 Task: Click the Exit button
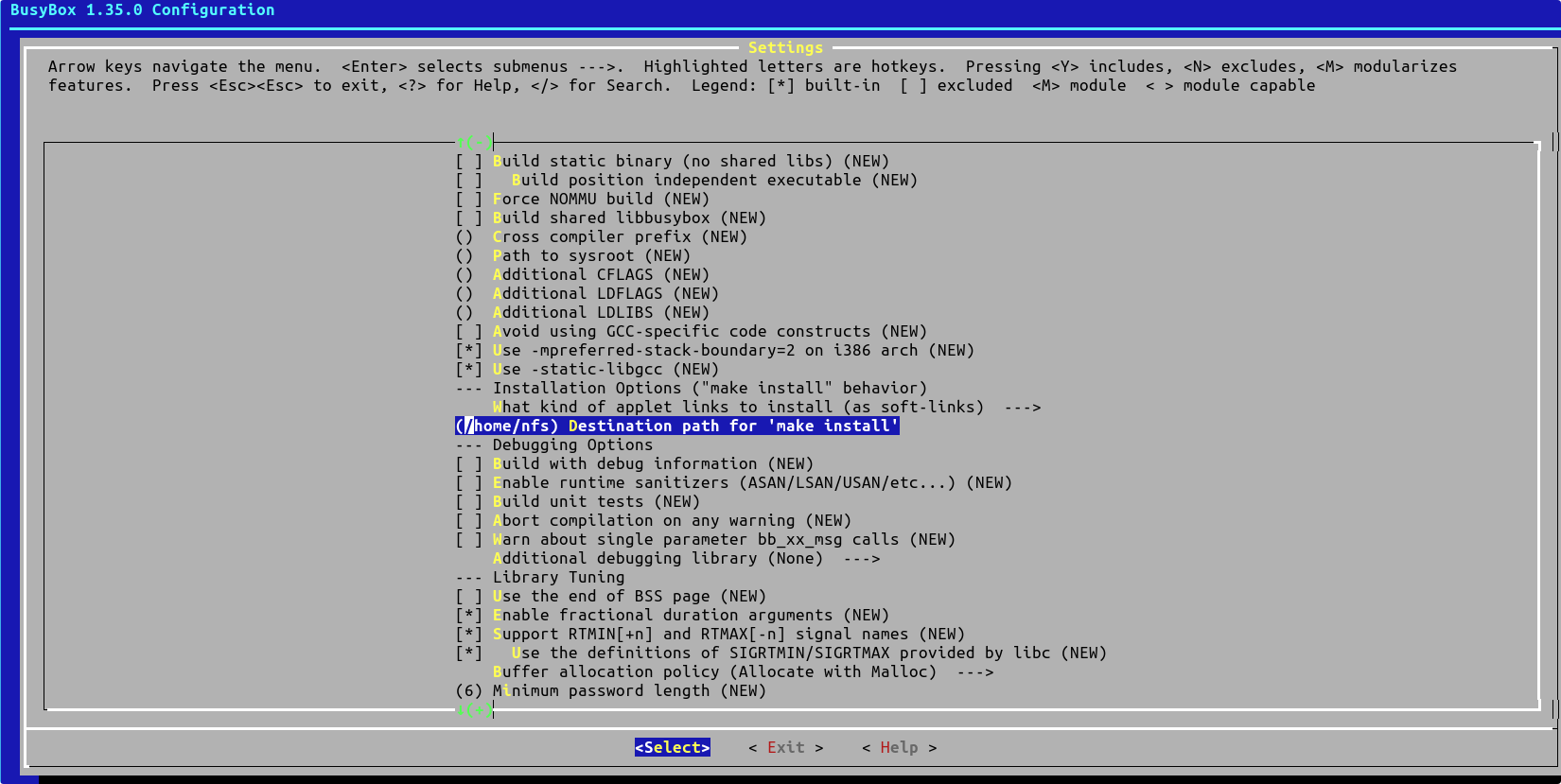(785, 747)
